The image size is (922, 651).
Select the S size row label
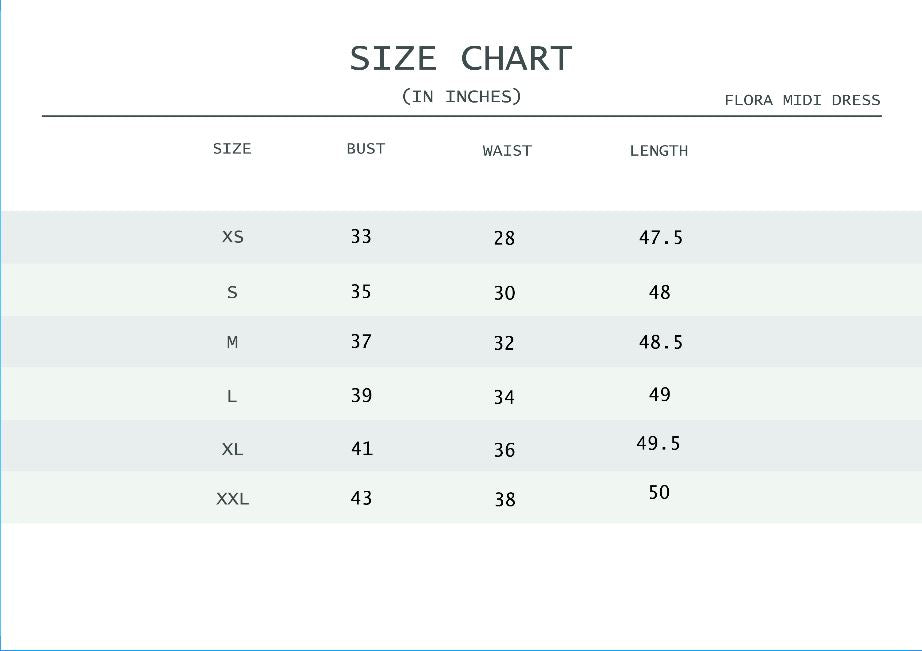click(232, 293)
